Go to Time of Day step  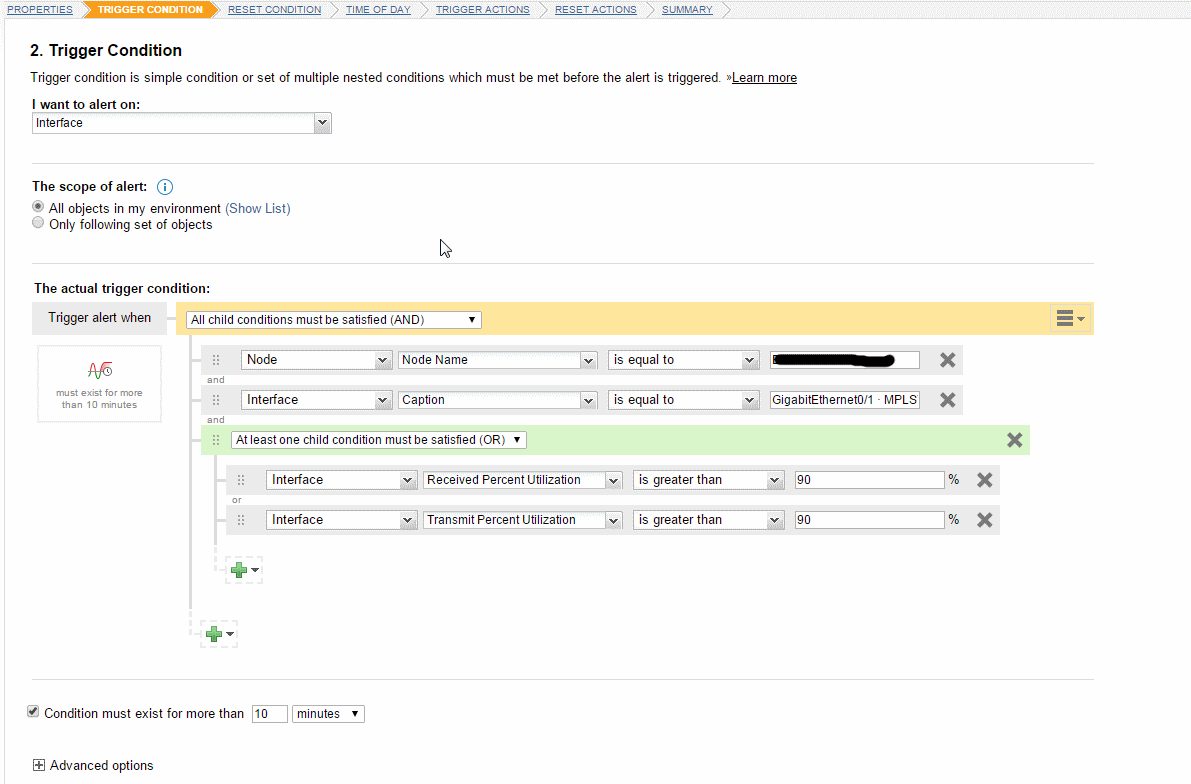378,10
